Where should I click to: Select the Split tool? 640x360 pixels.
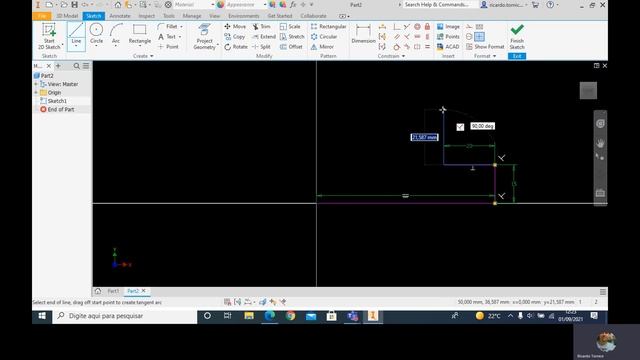tap(261, 47)
